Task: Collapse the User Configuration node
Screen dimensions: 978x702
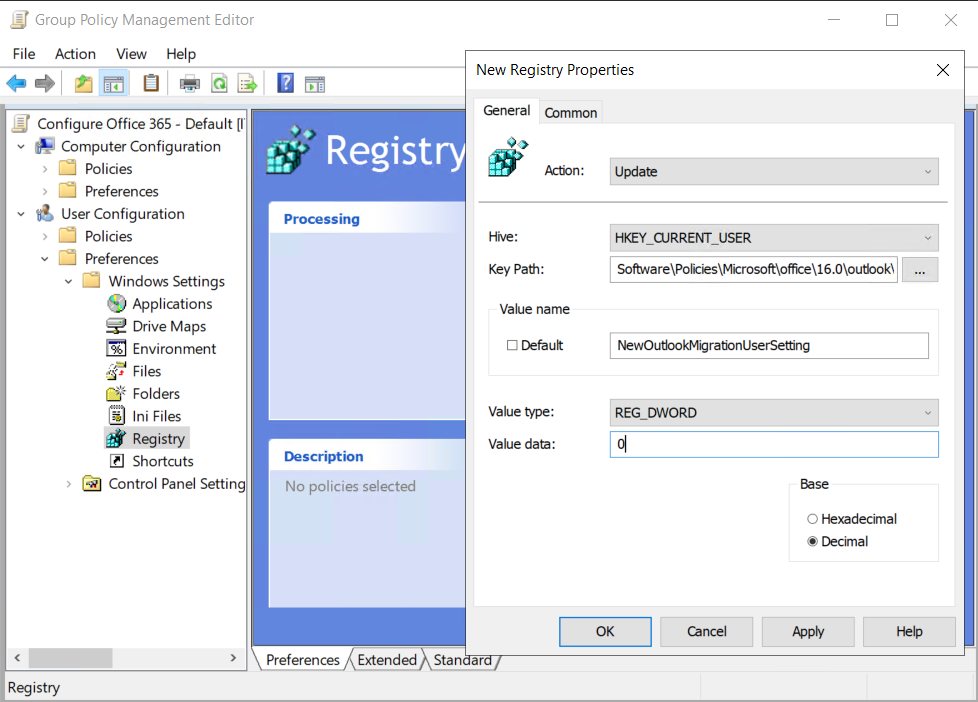Action: 21,214
